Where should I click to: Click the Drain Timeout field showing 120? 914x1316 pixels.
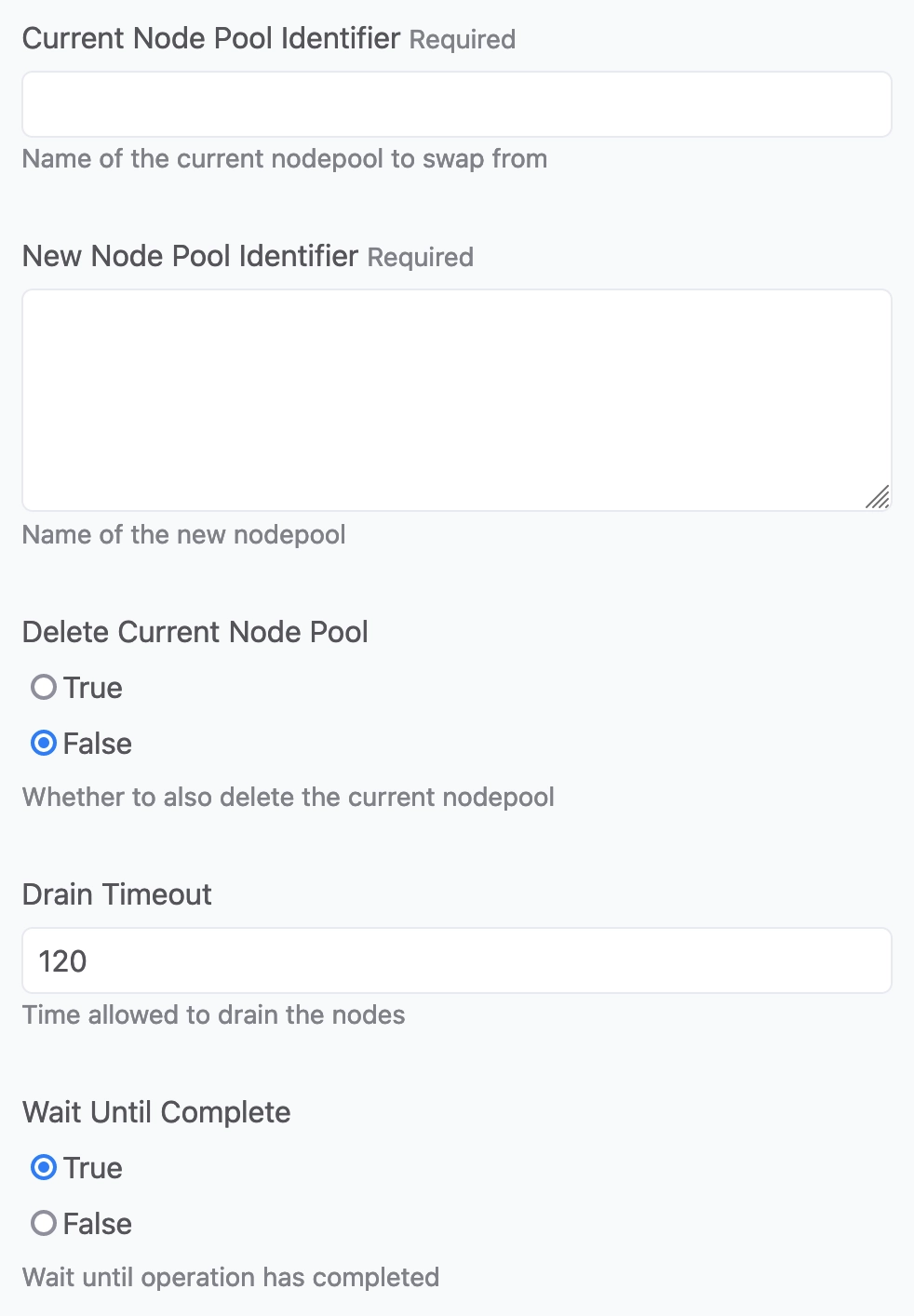457,960
